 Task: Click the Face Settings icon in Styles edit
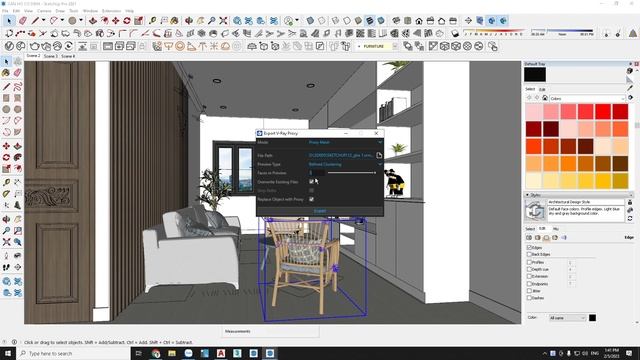tap(538, 238)
